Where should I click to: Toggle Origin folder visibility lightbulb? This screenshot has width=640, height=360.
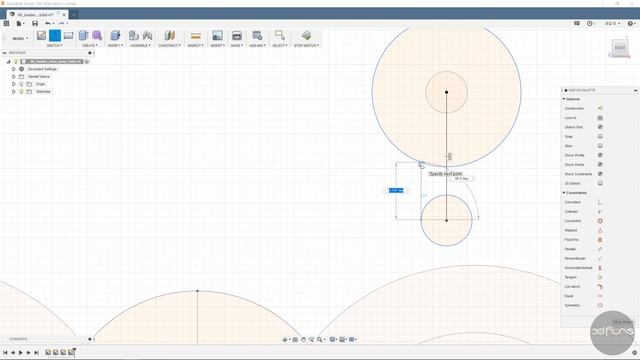tap(21, 84)
